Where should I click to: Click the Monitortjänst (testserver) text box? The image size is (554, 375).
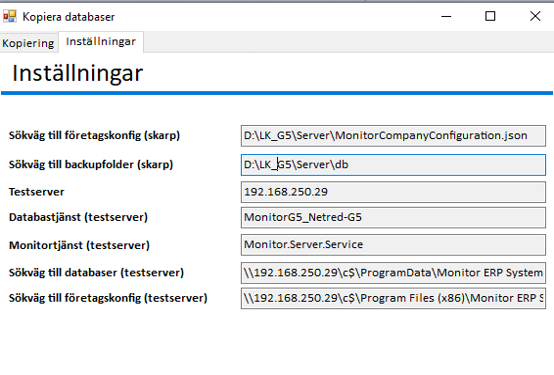(x=393, y=245)
